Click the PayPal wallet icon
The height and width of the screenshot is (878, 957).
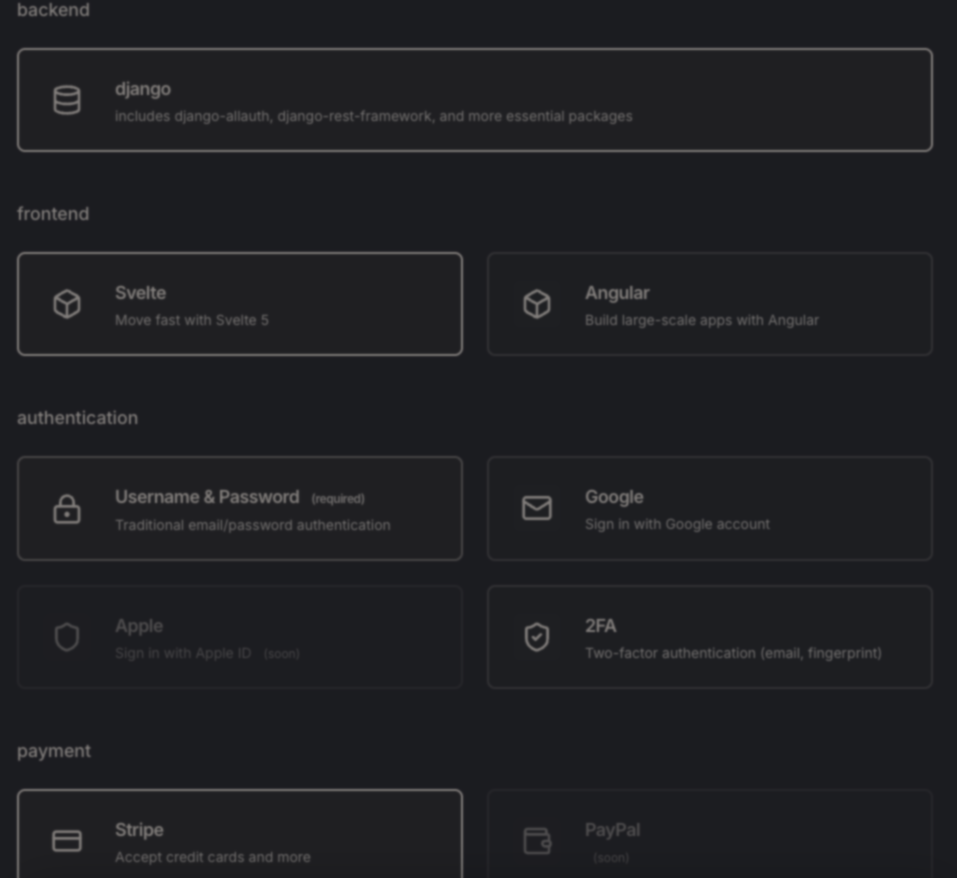(x=537, y=841)
